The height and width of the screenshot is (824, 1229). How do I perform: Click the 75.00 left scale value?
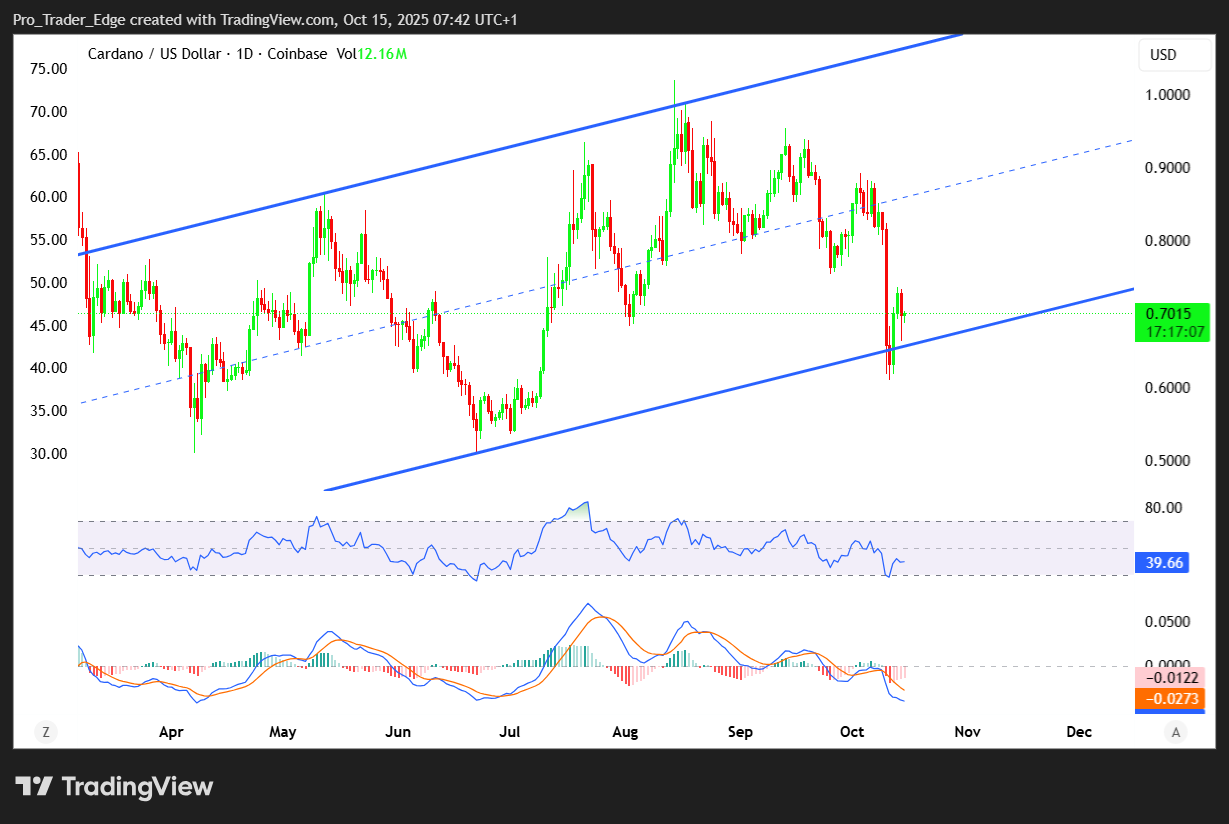(48, 69)
